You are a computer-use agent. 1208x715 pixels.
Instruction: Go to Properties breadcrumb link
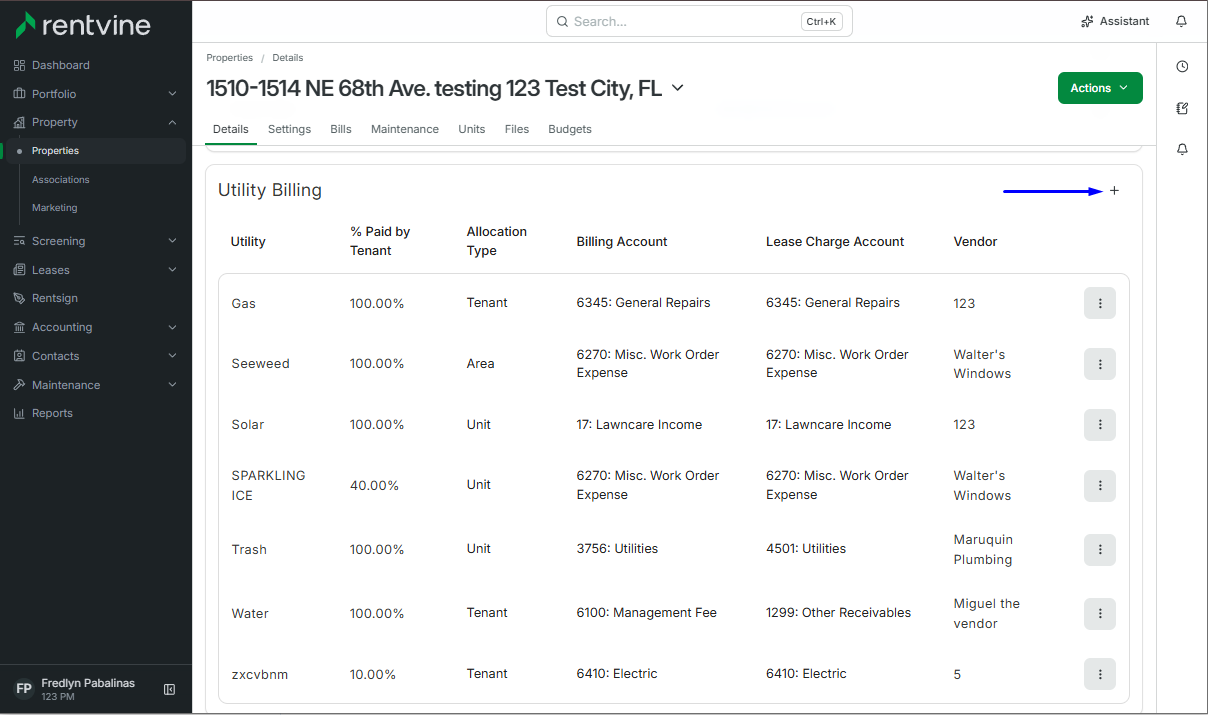pos(230,58)
